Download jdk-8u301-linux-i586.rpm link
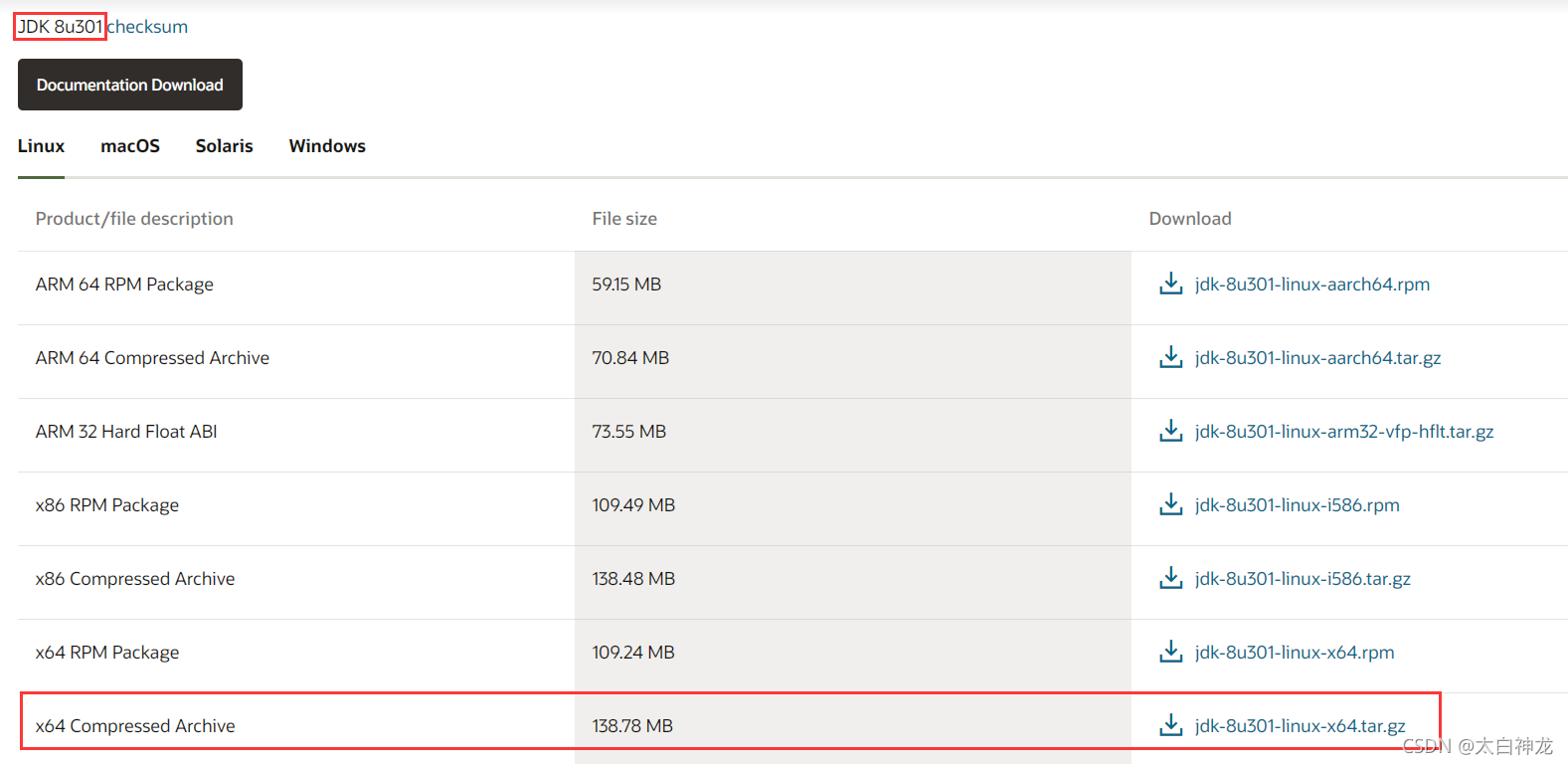Viewport: 1568px width, 764px height. point(1298,505)
